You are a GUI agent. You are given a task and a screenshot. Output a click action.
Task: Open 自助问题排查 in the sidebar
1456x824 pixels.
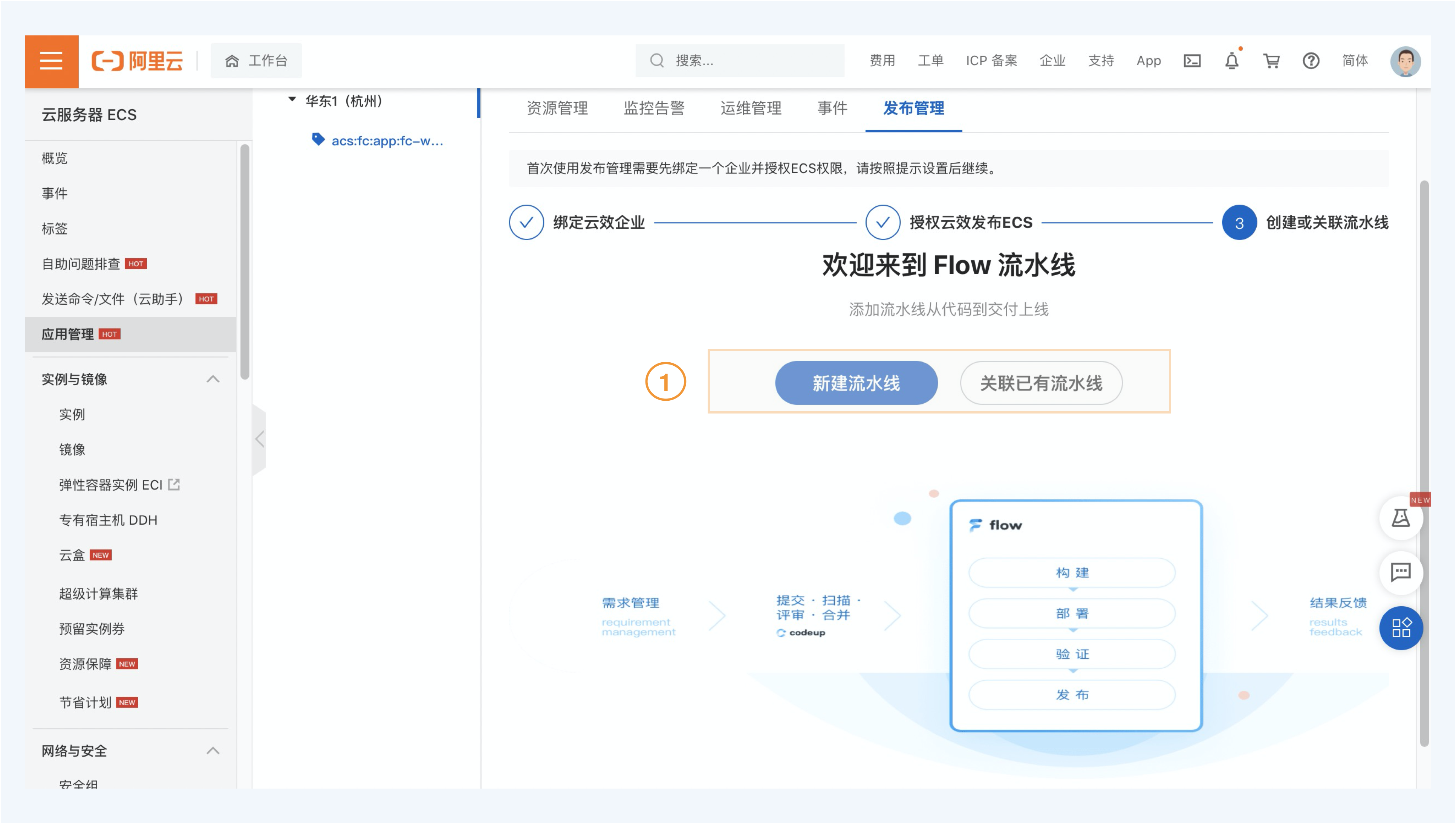coord(81,264)
